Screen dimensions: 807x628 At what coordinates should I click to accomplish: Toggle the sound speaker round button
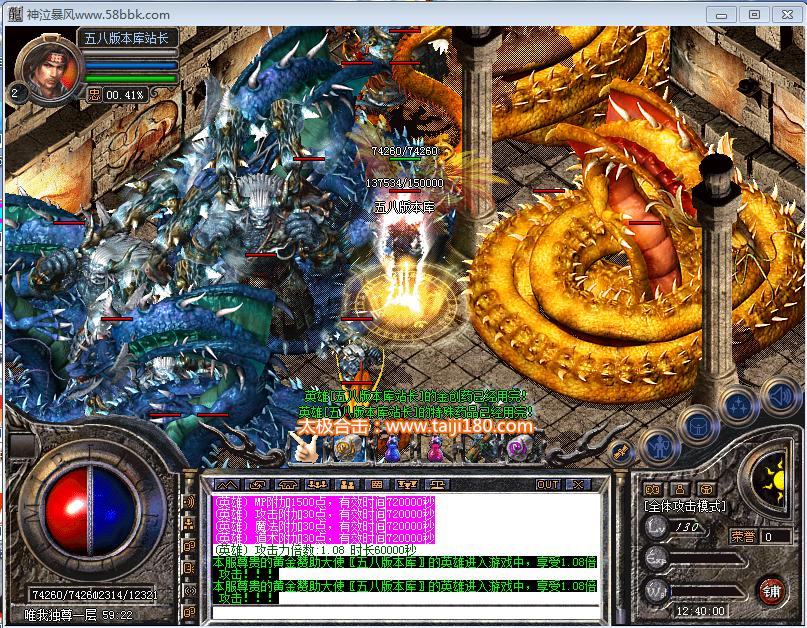(780, 396)
